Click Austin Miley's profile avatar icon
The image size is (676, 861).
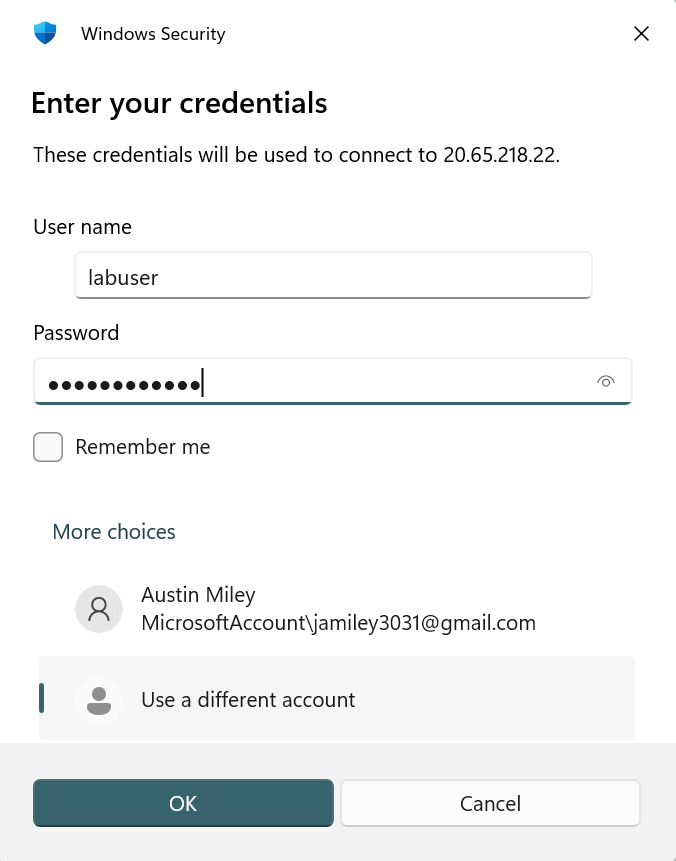tap(99, 609)
